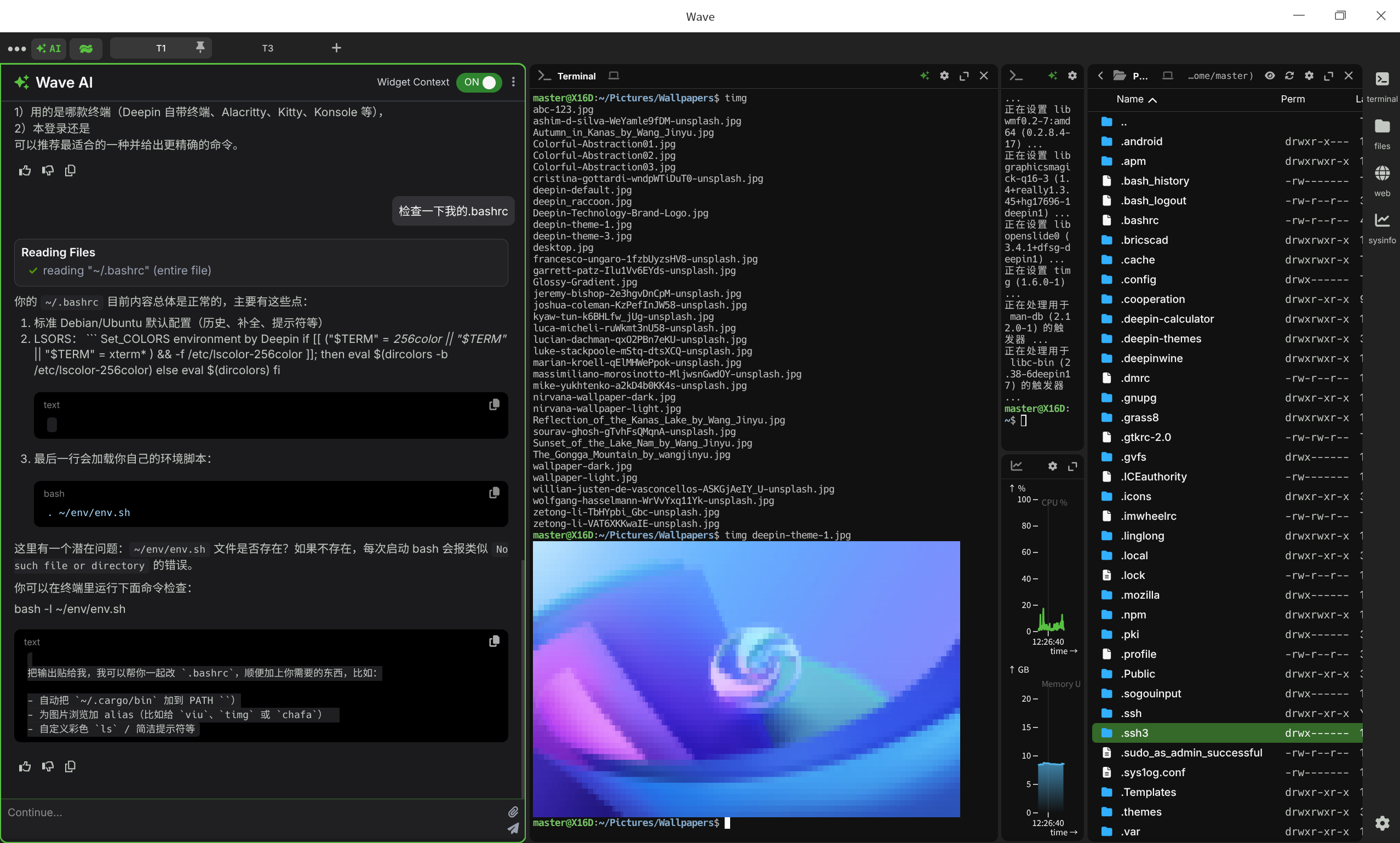Screen dimensions: 1400x843
Task: Send the Wave AI message with paper plane icon
Action: pyautogui.click(x=513, y=828)
